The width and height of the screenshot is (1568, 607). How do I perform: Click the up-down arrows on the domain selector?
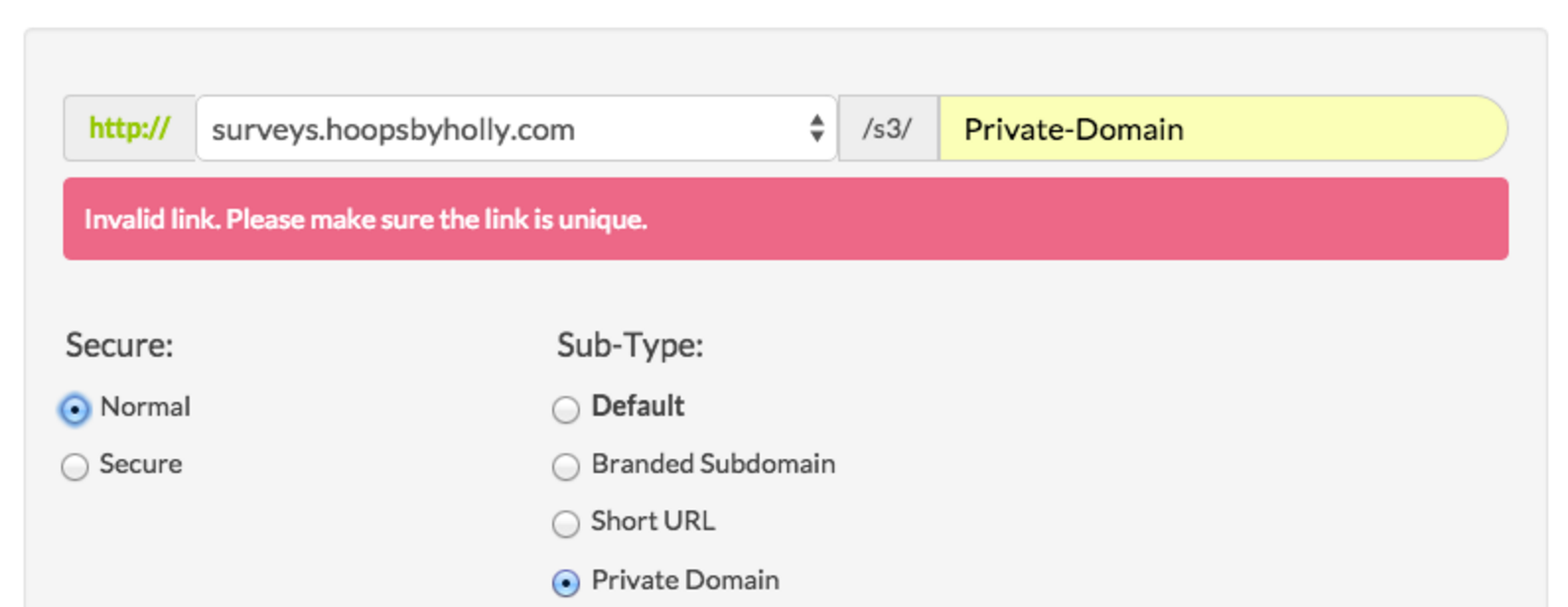(x=817, y=128)
